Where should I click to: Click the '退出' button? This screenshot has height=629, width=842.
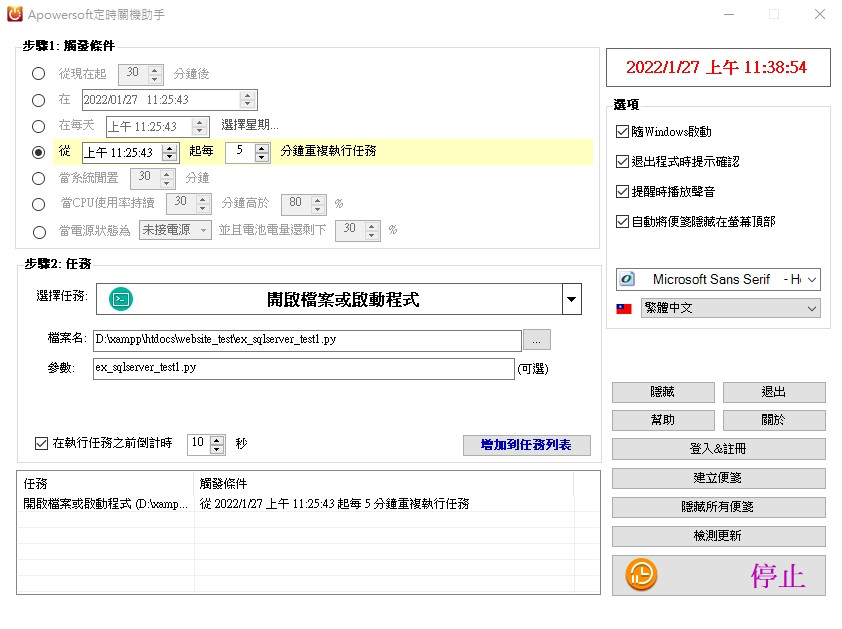pos(773,392)
